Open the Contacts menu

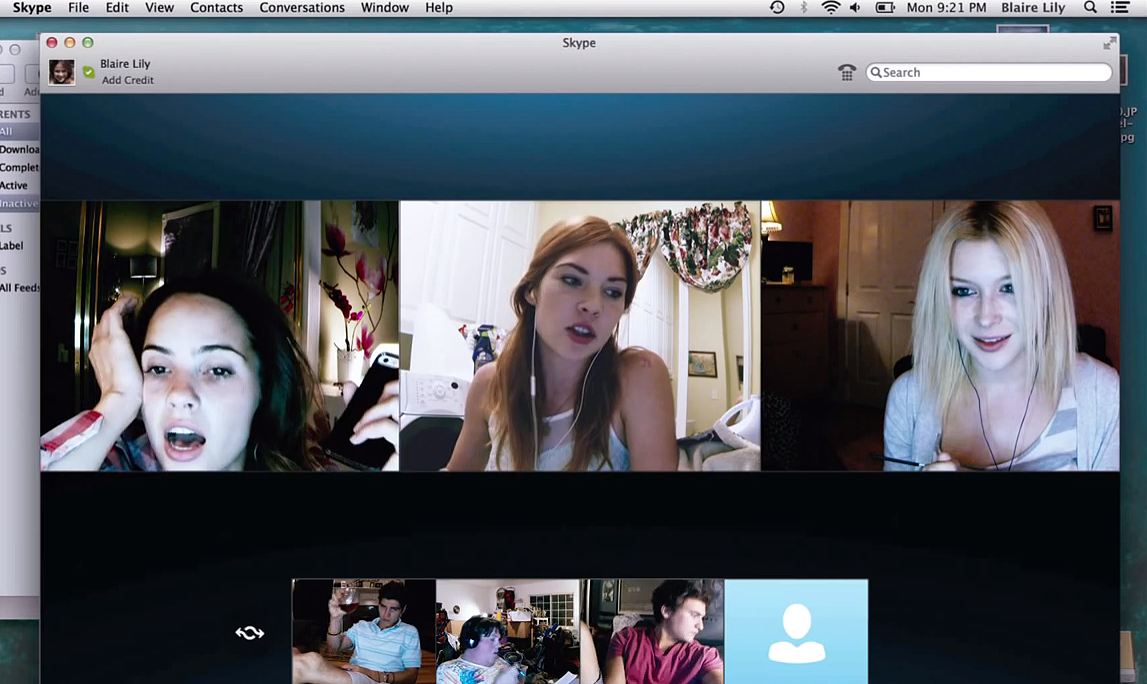pos(216,8)
